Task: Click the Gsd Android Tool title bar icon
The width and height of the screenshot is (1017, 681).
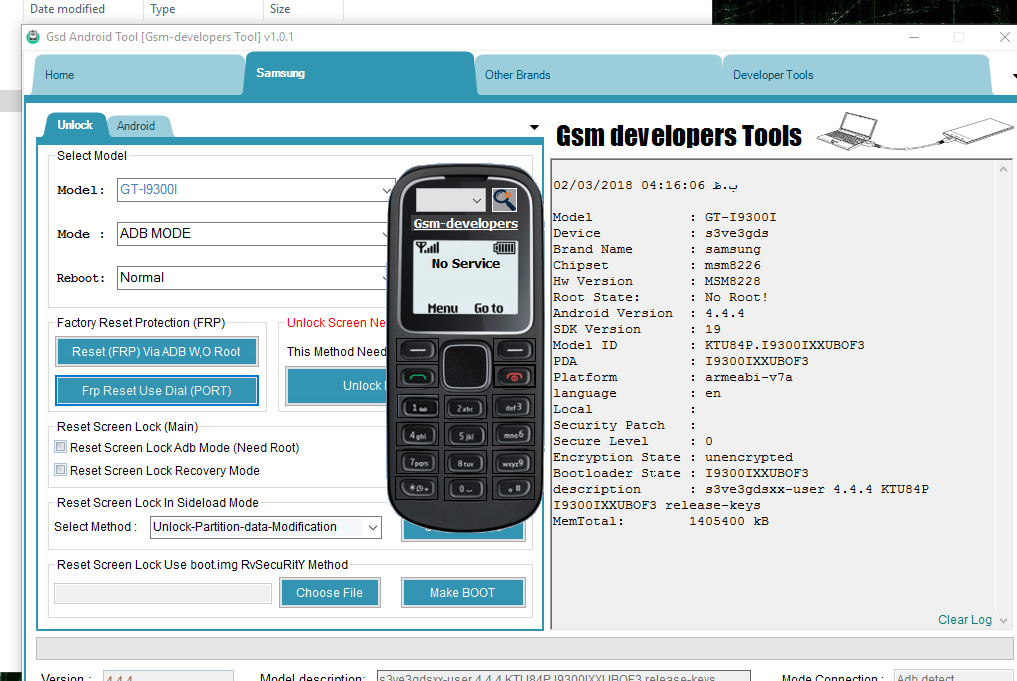Action: tap(32, 37)
